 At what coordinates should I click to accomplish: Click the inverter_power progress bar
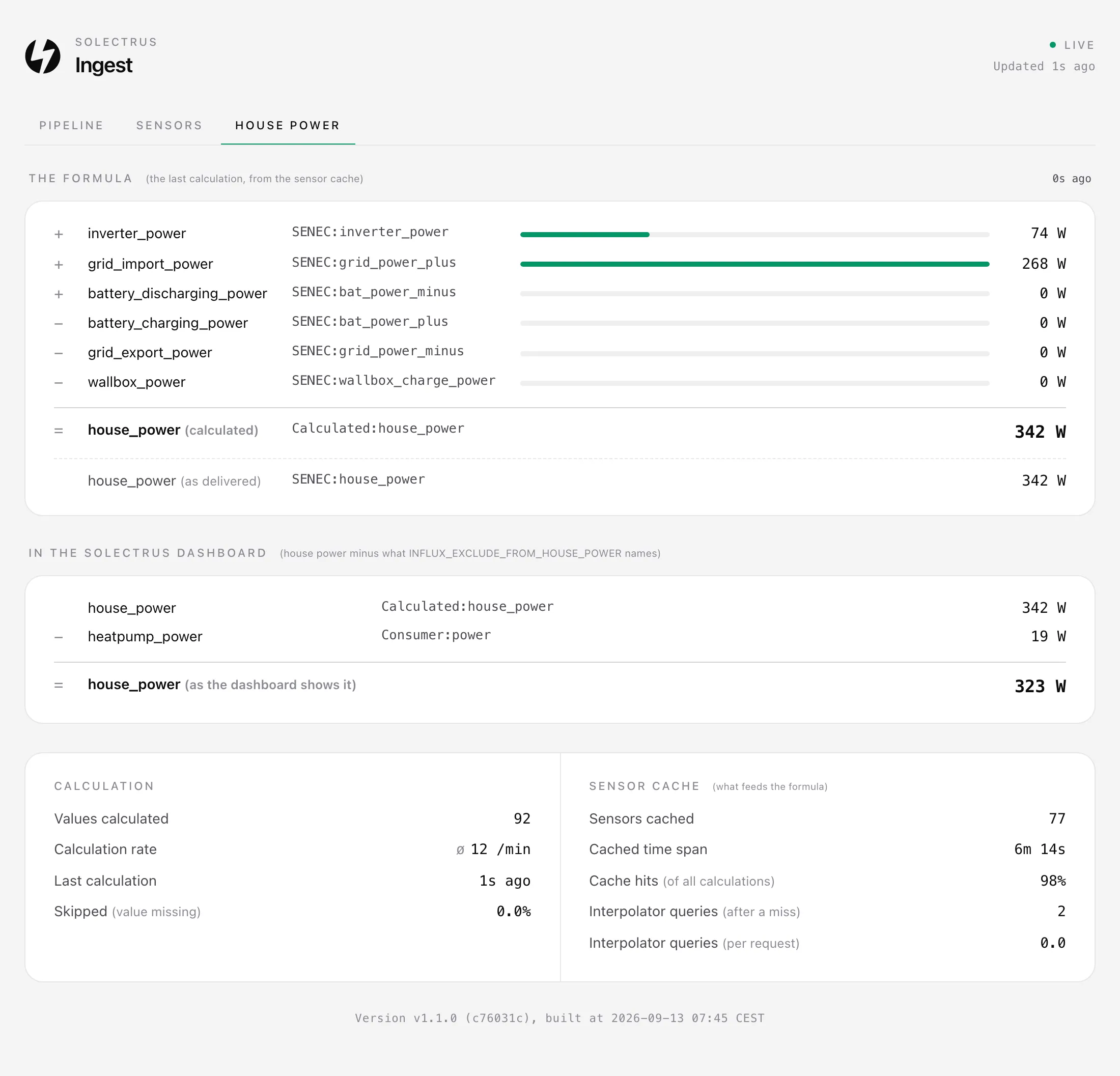(754, 234)
